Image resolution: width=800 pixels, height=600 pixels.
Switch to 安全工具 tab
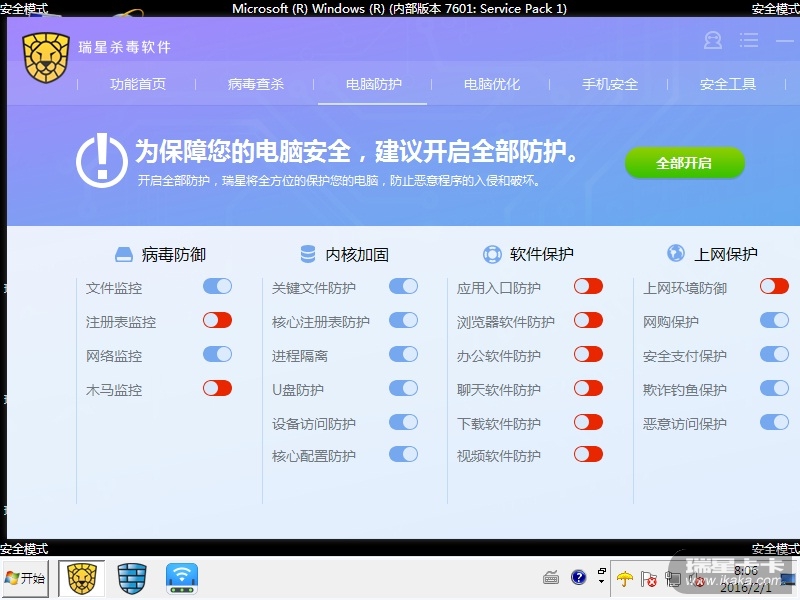(728, 84)
